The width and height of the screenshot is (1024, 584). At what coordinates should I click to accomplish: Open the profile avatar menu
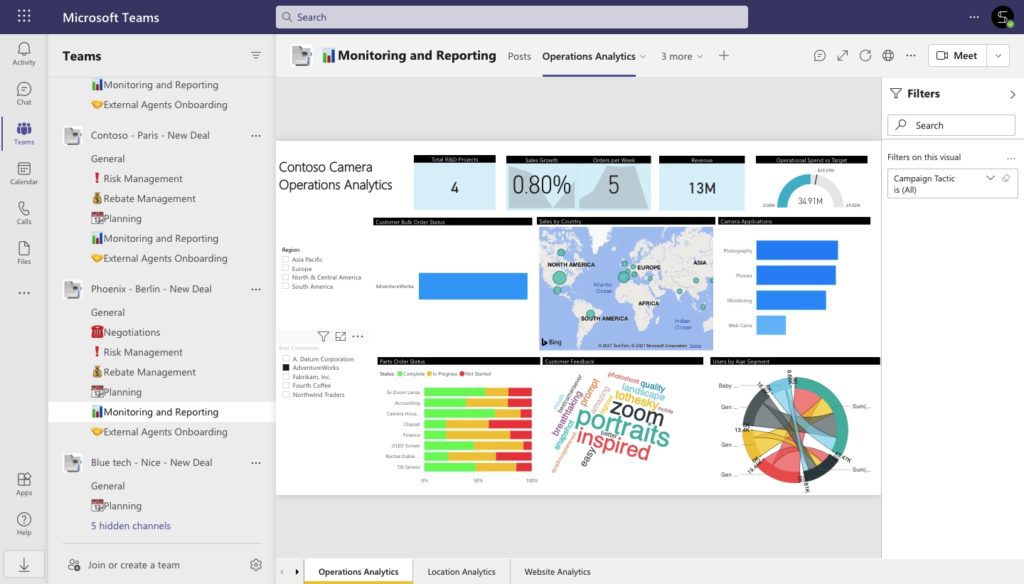click(1002, 17)
